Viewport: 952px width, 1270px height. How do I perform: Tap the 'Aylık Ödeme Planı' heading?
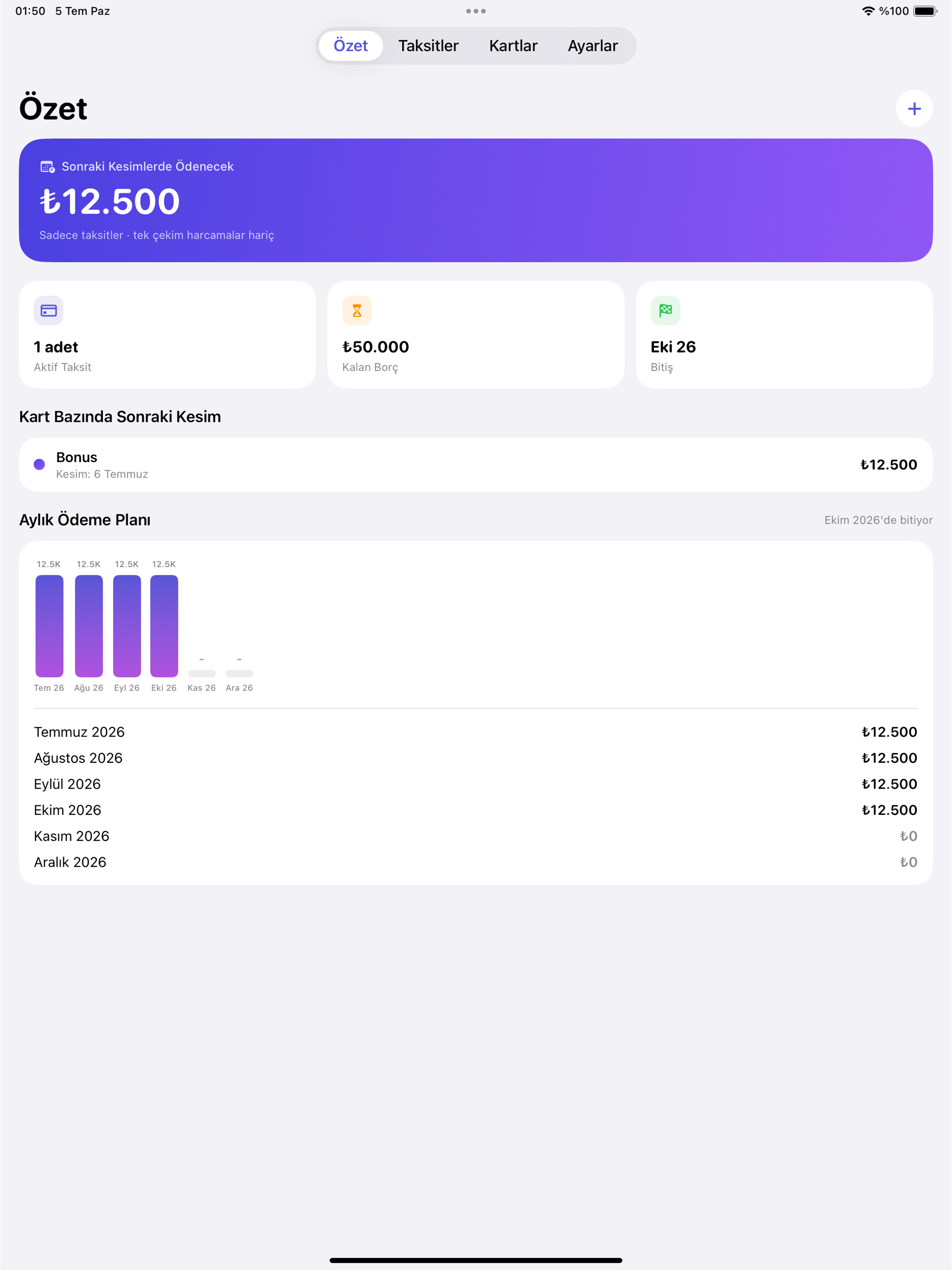coord(85,520)
